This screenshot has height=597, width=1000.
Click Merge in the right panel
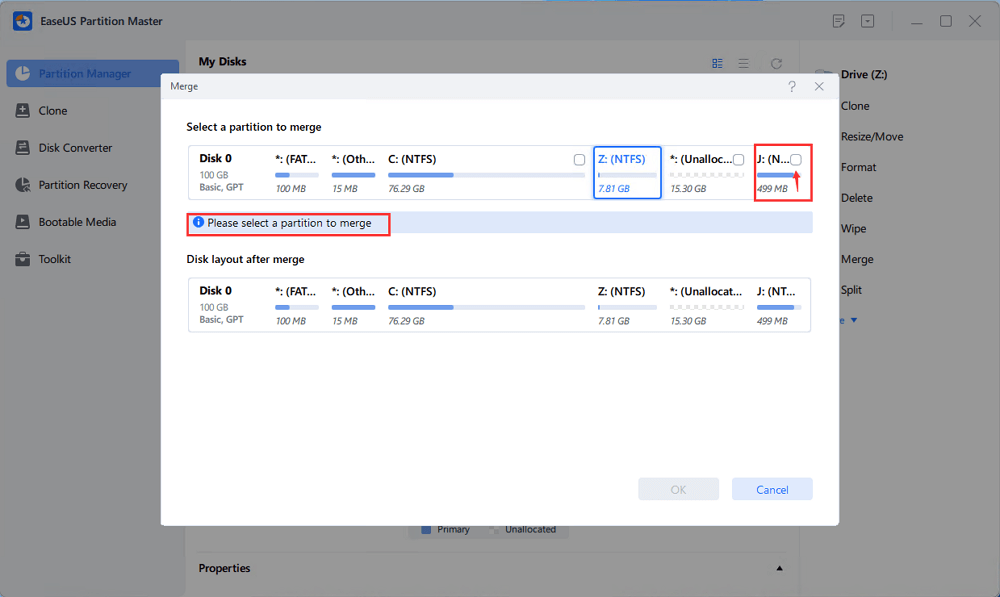click(x=857, y=259)
